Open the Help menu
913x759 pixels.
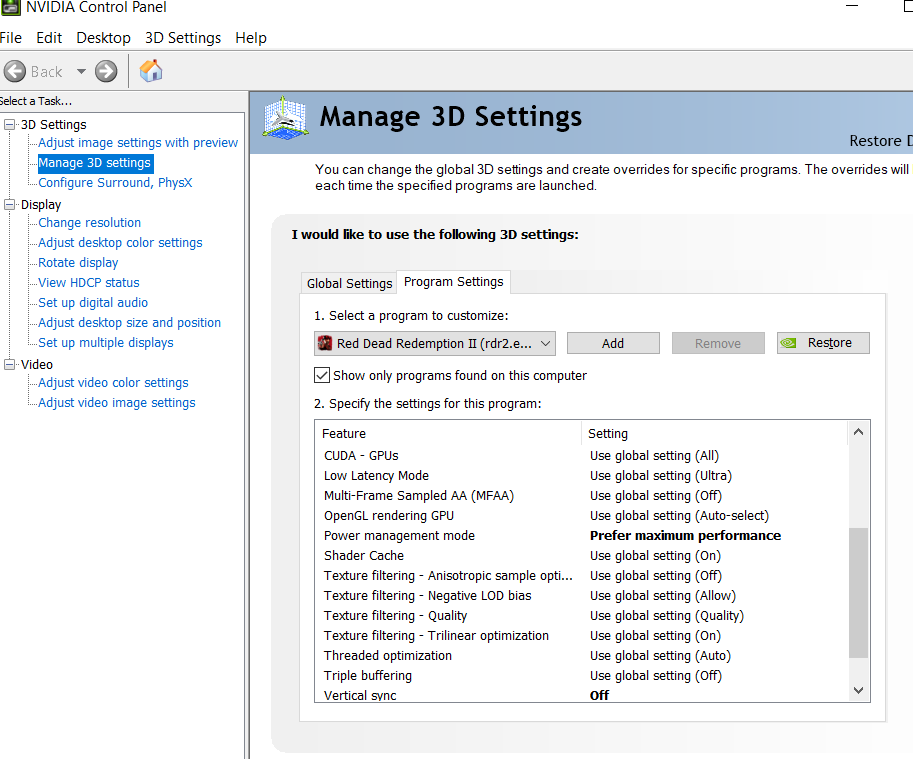pos(251,38)
